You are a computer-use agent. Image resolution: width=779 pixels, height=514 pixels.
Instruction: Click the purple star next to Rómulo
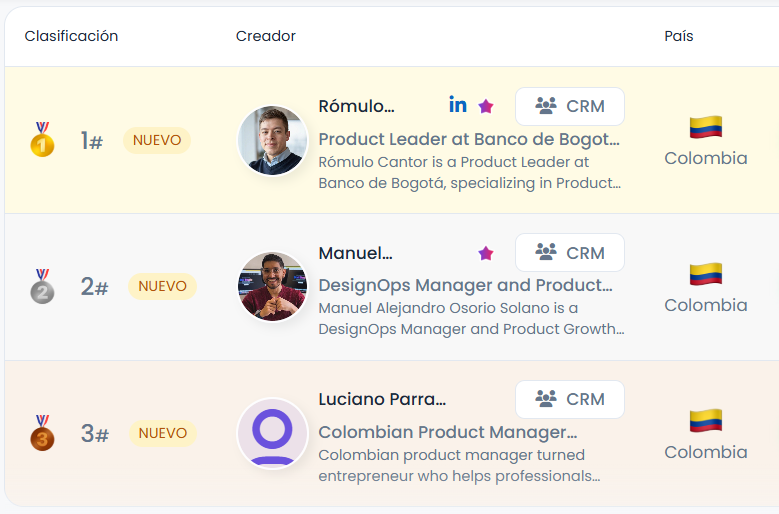(486, 106)
